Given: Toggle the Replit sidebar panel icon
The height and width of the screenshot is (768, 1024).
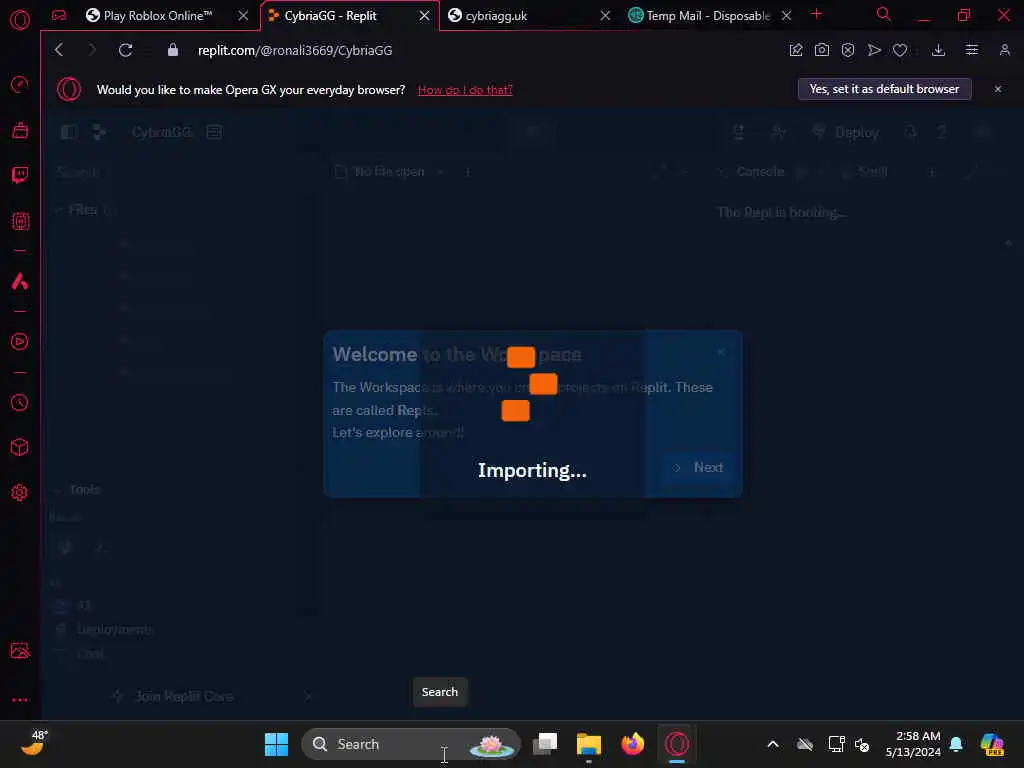Looking at the screenshot, I should (69, 133).
